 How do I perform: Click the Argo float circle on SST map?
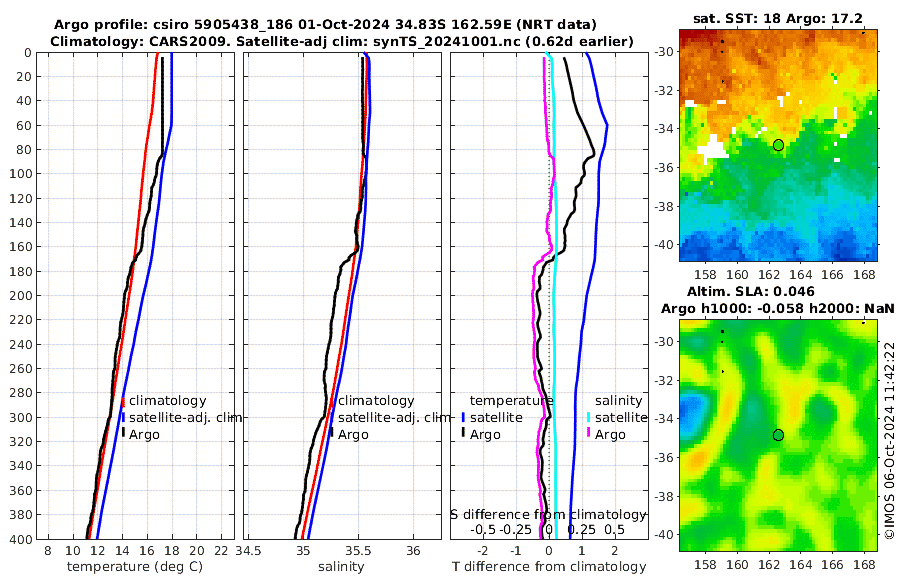click(x=778, y=145)
